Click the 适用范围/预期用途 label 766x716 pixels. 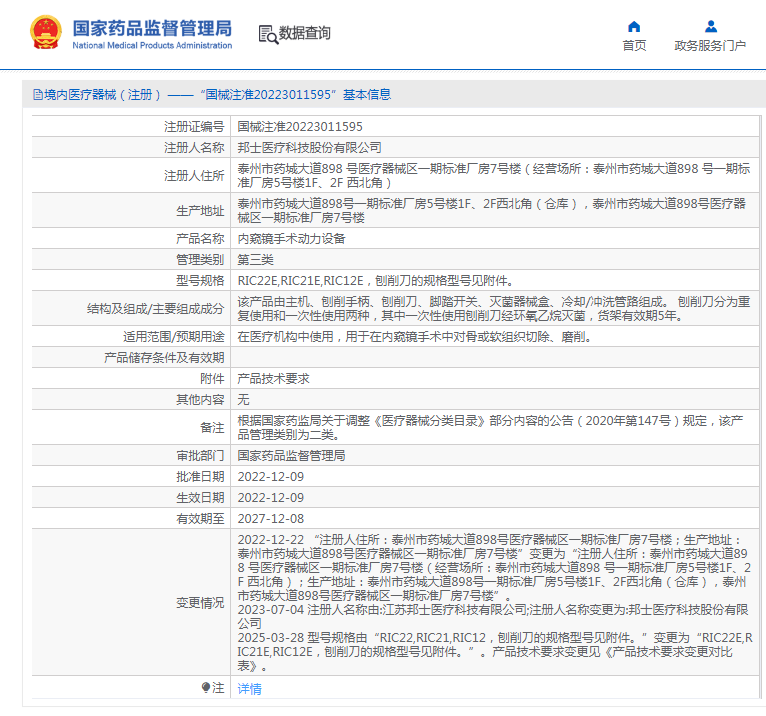tap(173, 337)
